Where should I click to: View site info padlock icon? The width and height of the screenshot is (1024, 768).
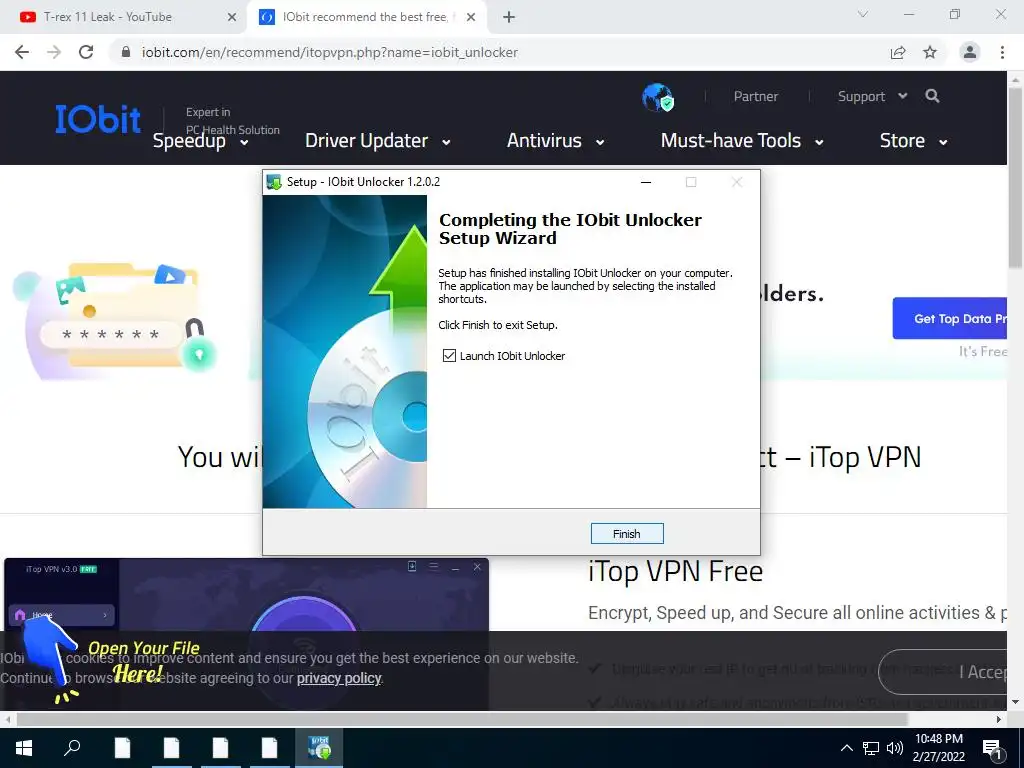click(126, 52)
